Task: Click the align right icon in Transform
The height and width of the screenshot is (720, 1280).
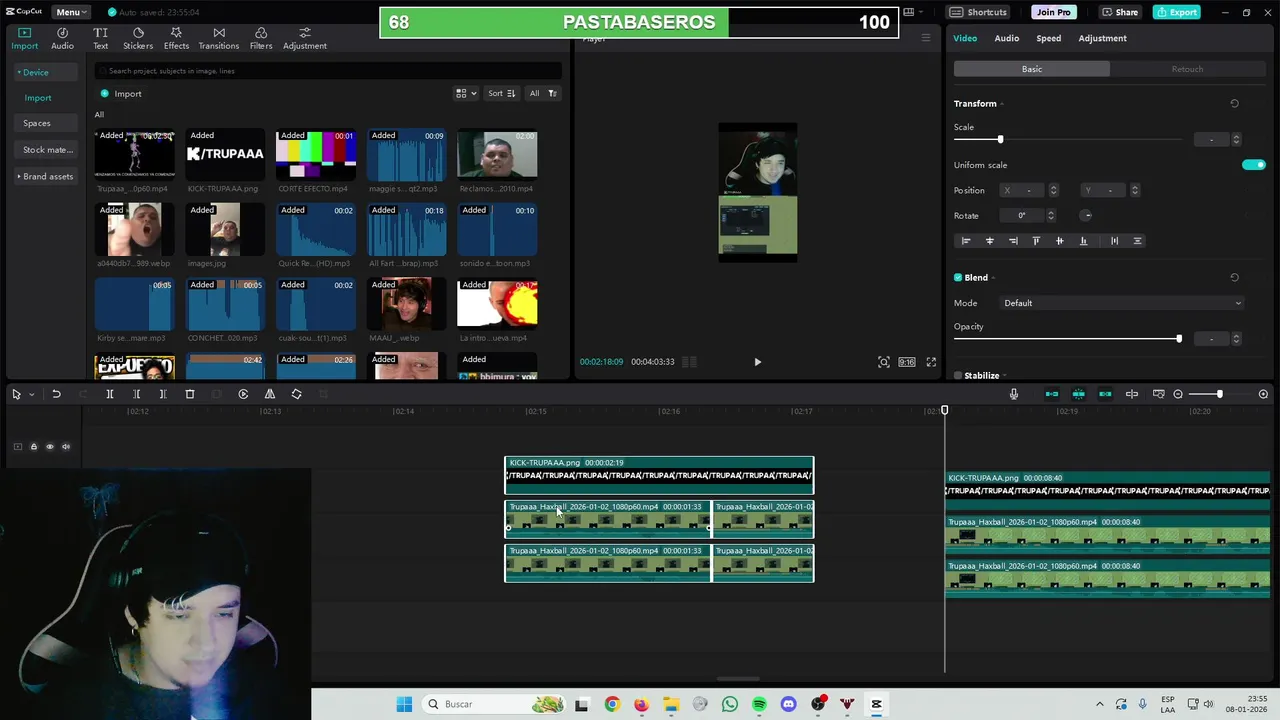Action: 1013,241
